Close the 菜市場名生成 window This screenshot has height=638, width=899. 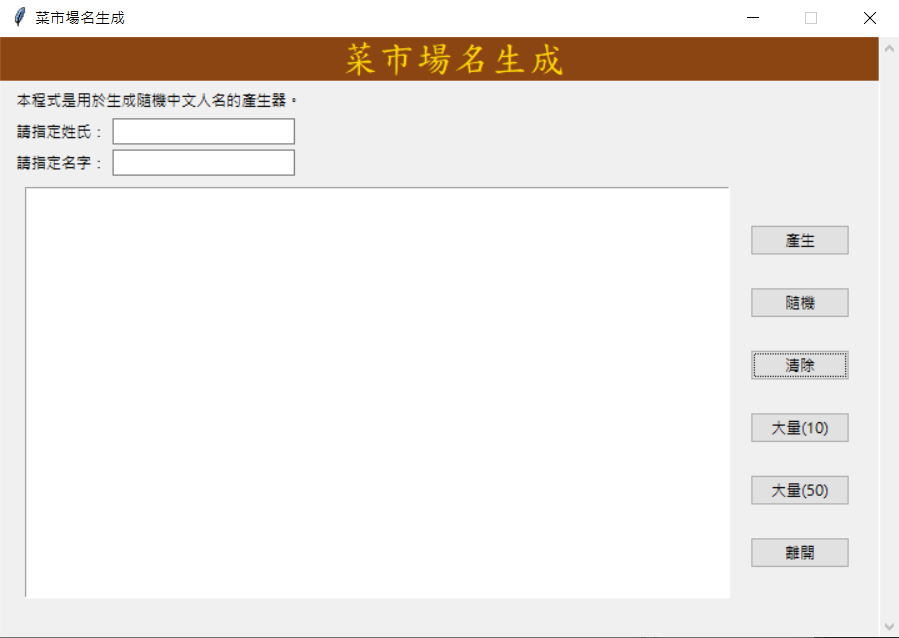point(869,17)
